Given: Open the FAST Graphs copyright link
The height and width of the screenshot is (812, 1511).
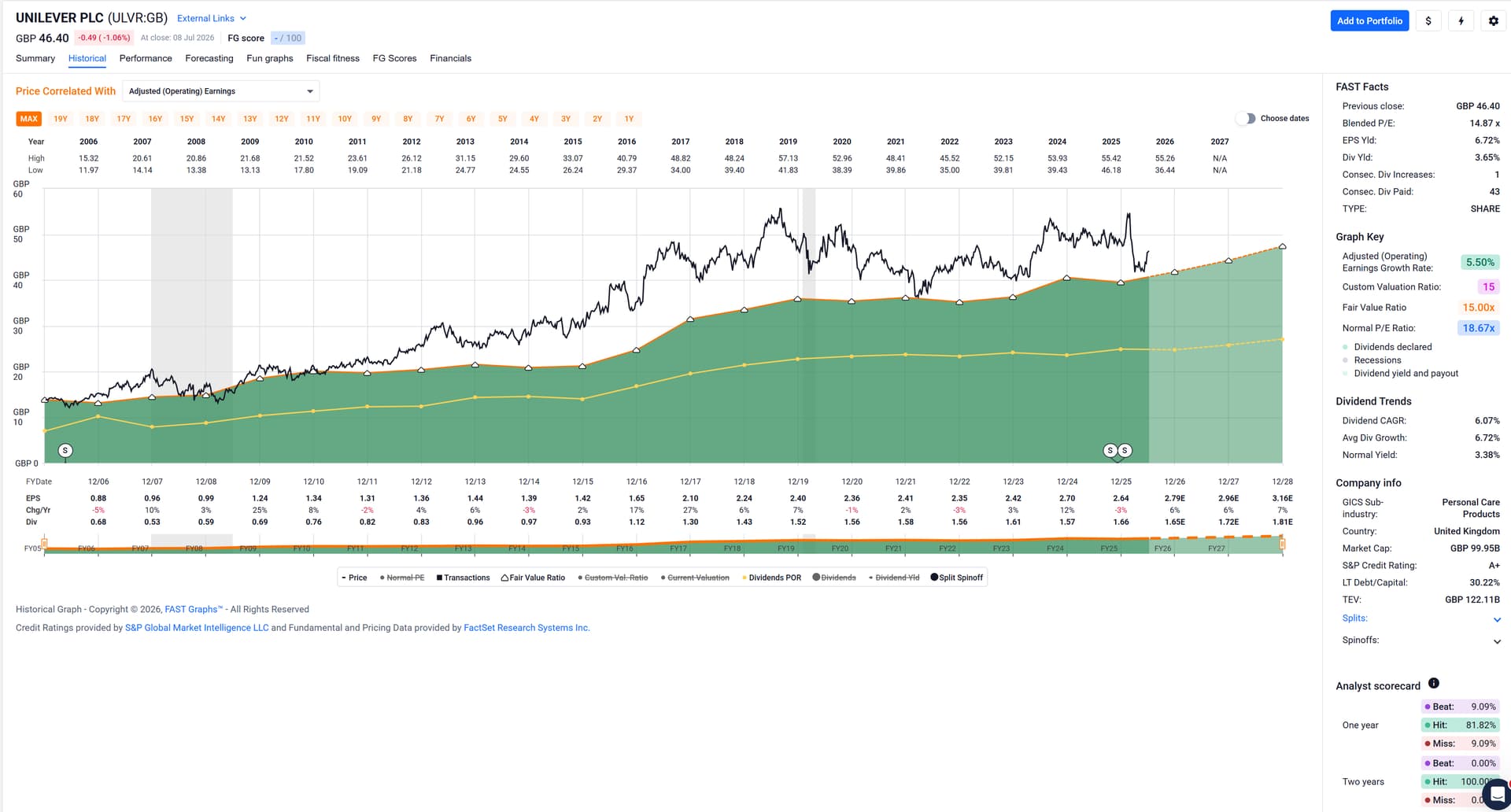Looking at the screenshot, I should [x=194, y=610].
